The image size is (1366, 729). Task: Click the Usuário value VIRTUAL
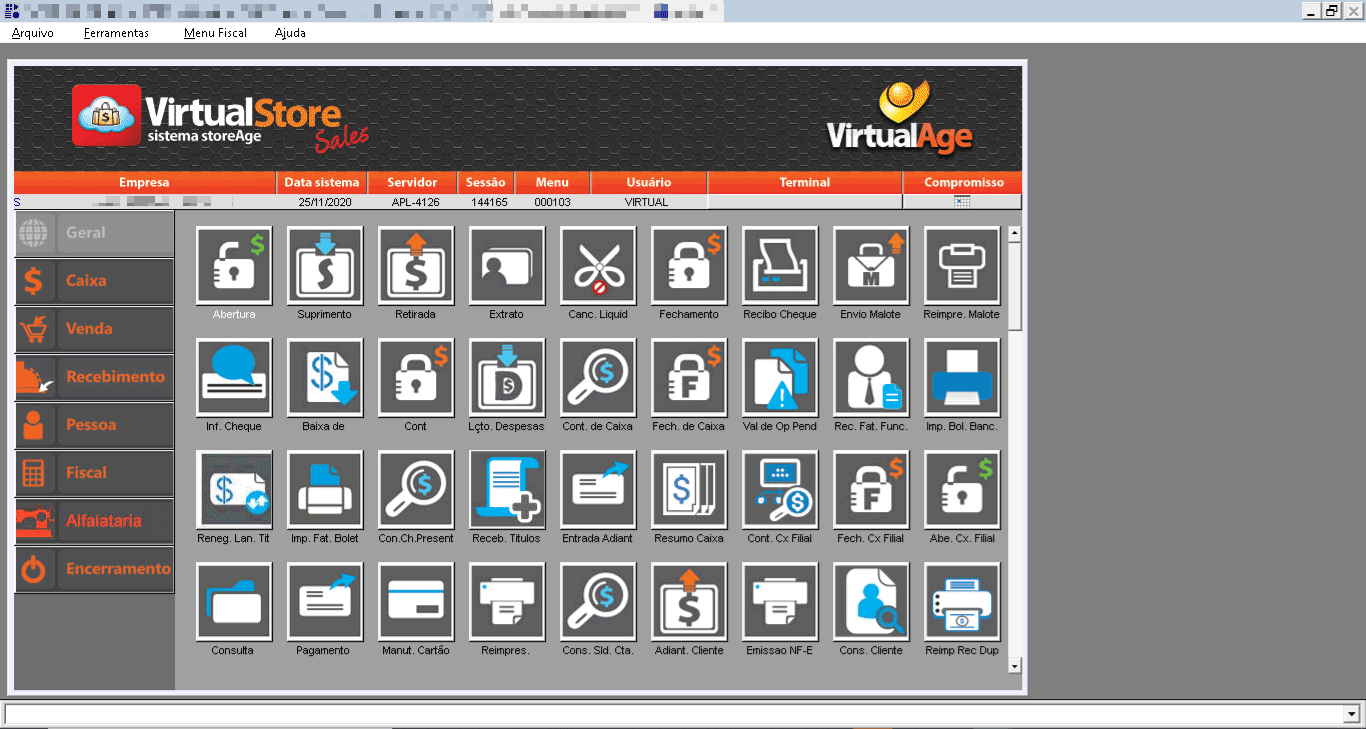click(x=647, y=202)
